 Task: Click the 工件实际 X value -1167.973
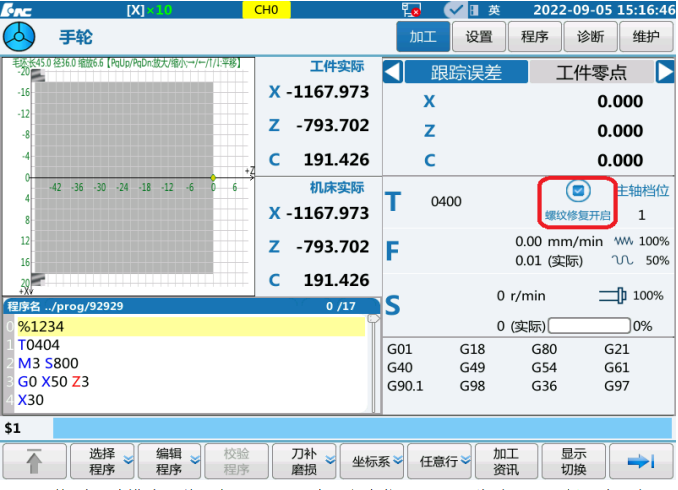pyautogui.click(x=328, y=92)
